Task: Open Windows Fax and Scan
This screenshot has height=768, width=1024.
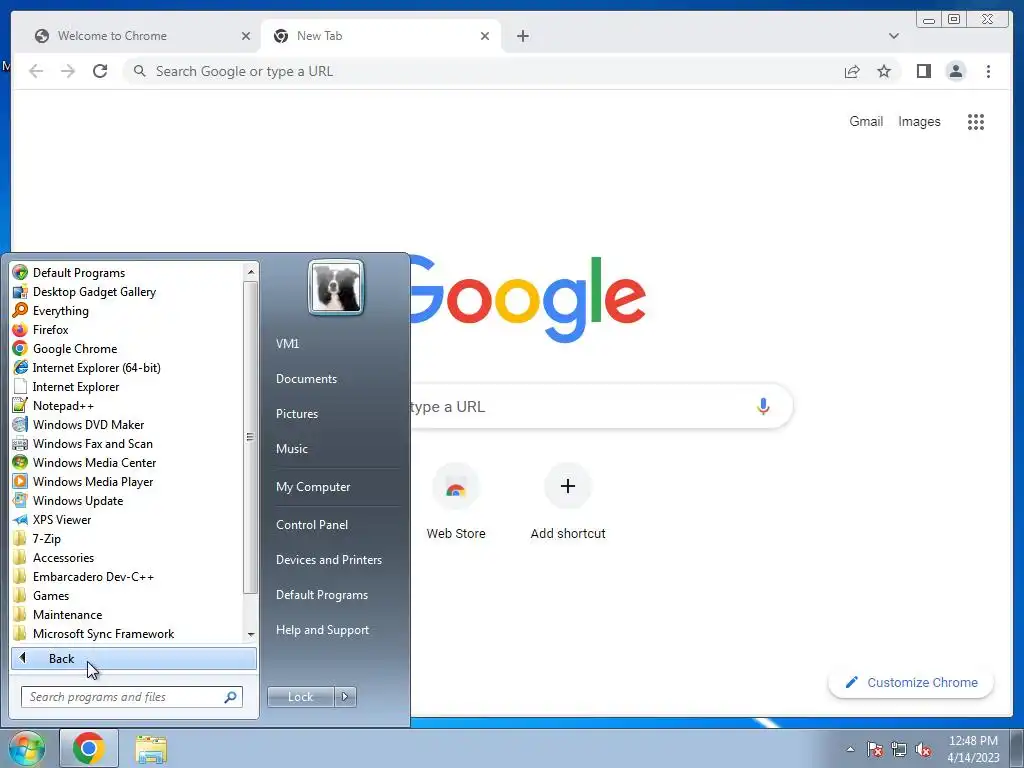Action: point(92,443)
